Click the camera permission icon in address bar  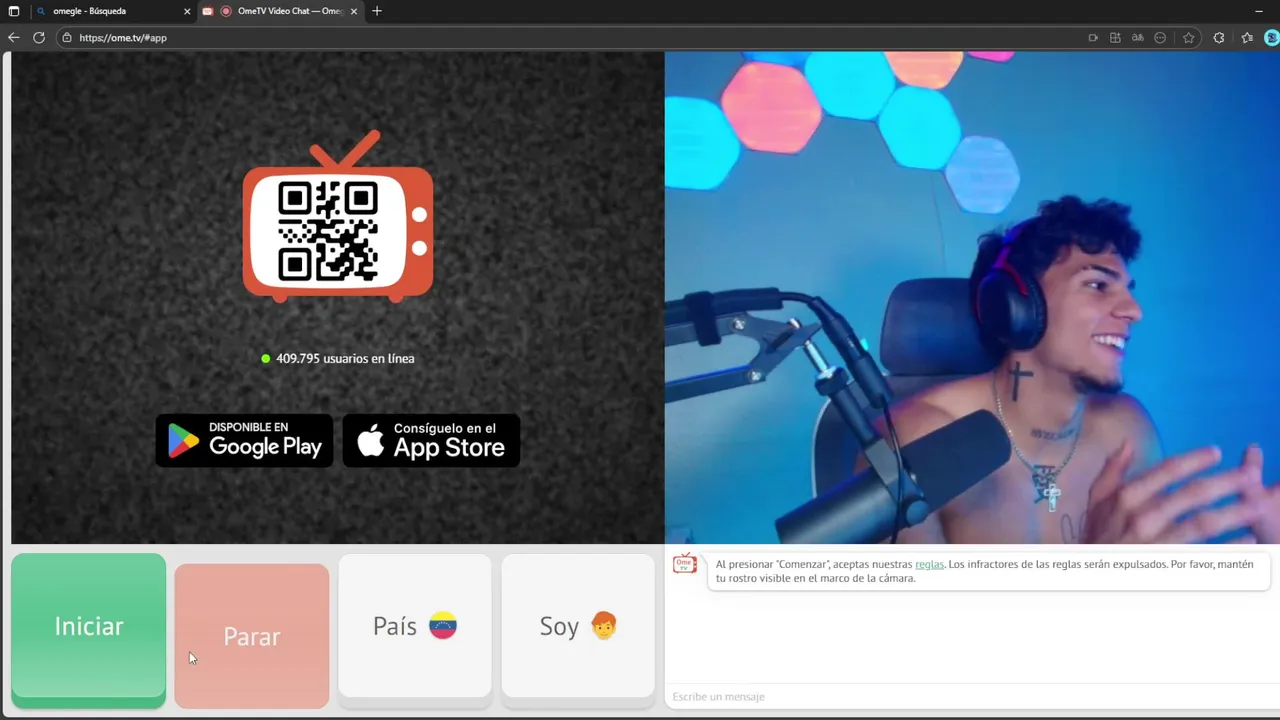(1093, 38)
